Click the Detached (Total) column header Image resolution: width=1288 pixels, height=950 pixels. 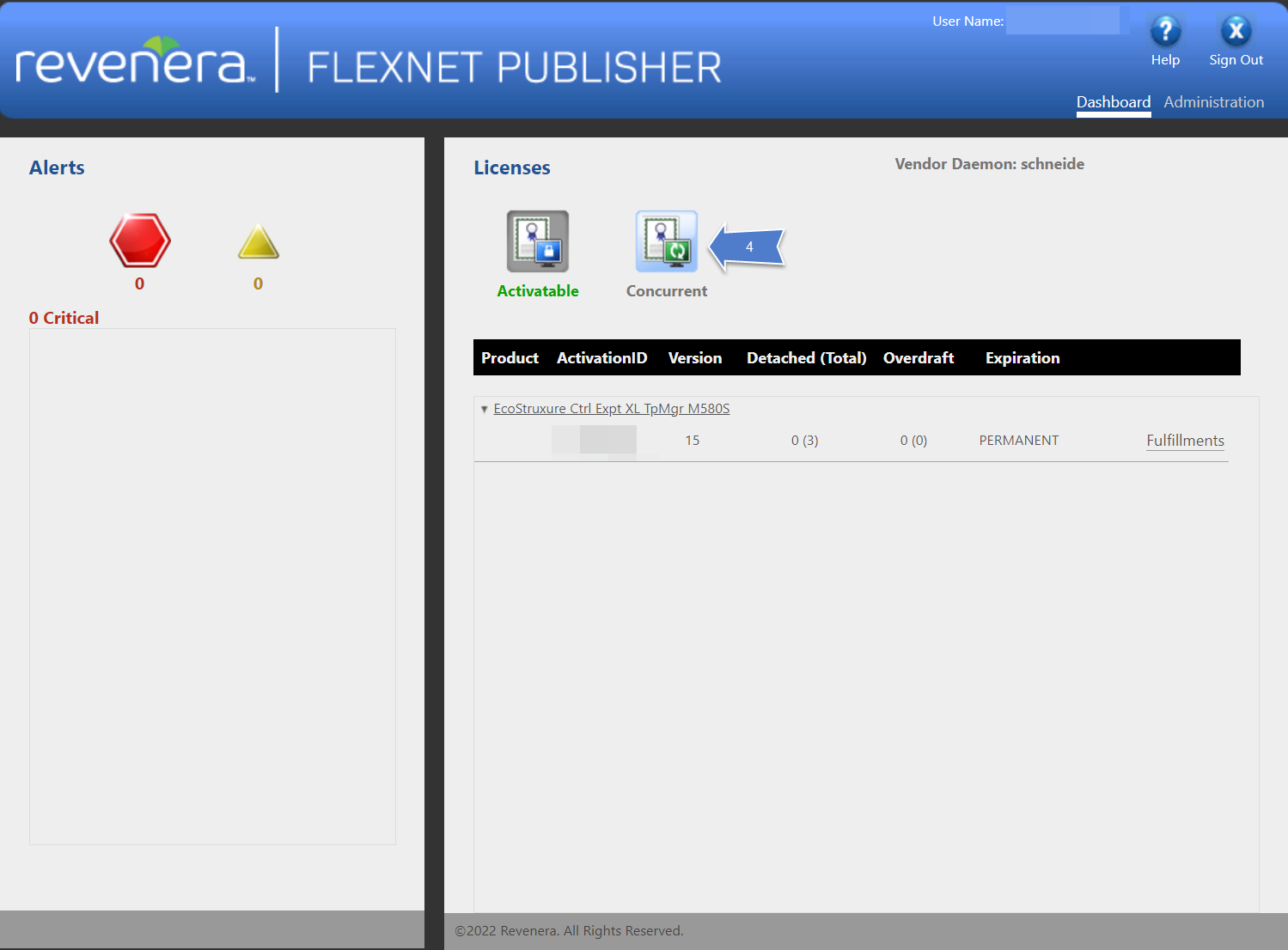coord(807,358)
